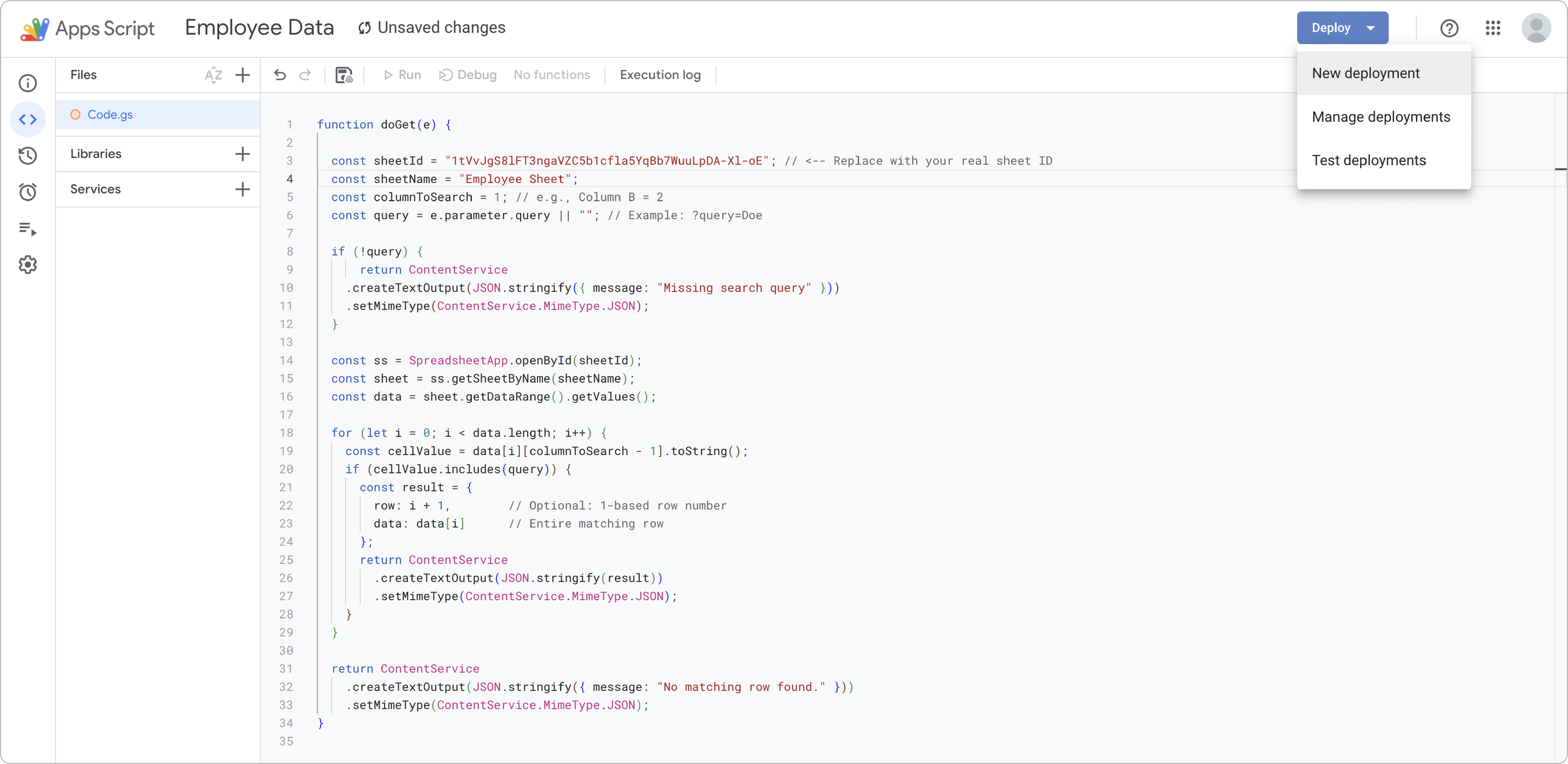Choose Manage deployments menu item
1568x764 pixels.
1381,117
